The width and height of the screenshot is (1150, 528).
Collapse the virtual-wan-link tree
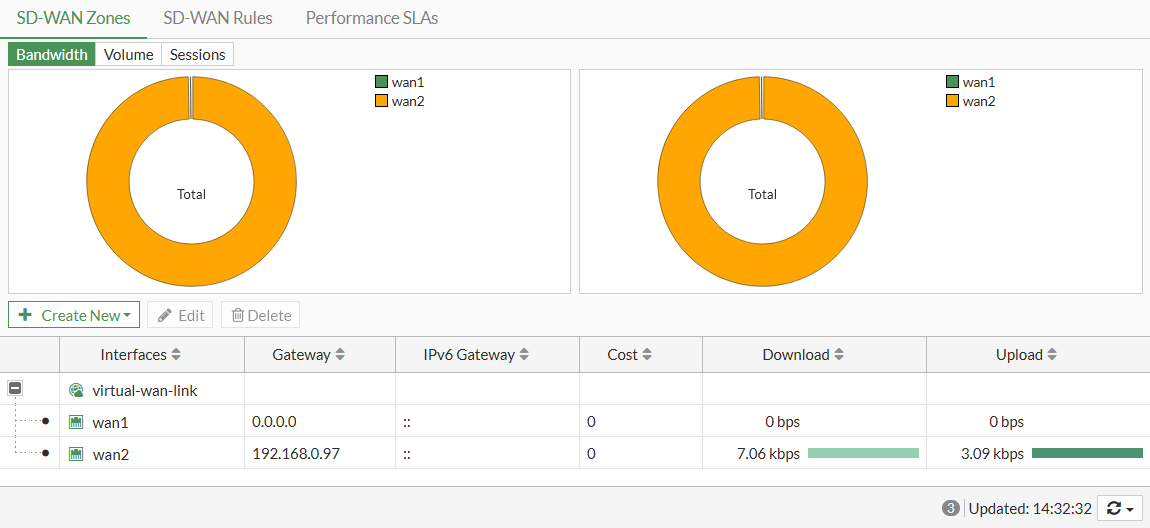[15, 389]
